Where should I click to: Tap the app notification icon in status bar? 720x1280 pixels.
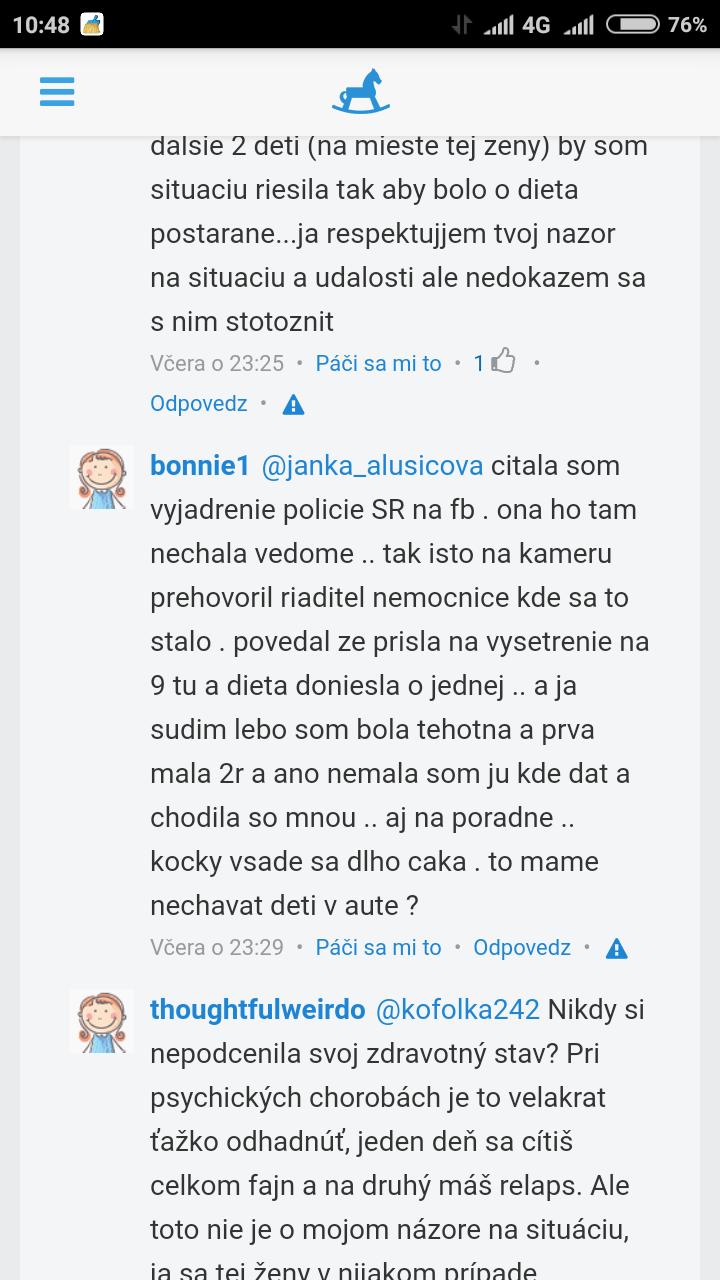[93, 25]
